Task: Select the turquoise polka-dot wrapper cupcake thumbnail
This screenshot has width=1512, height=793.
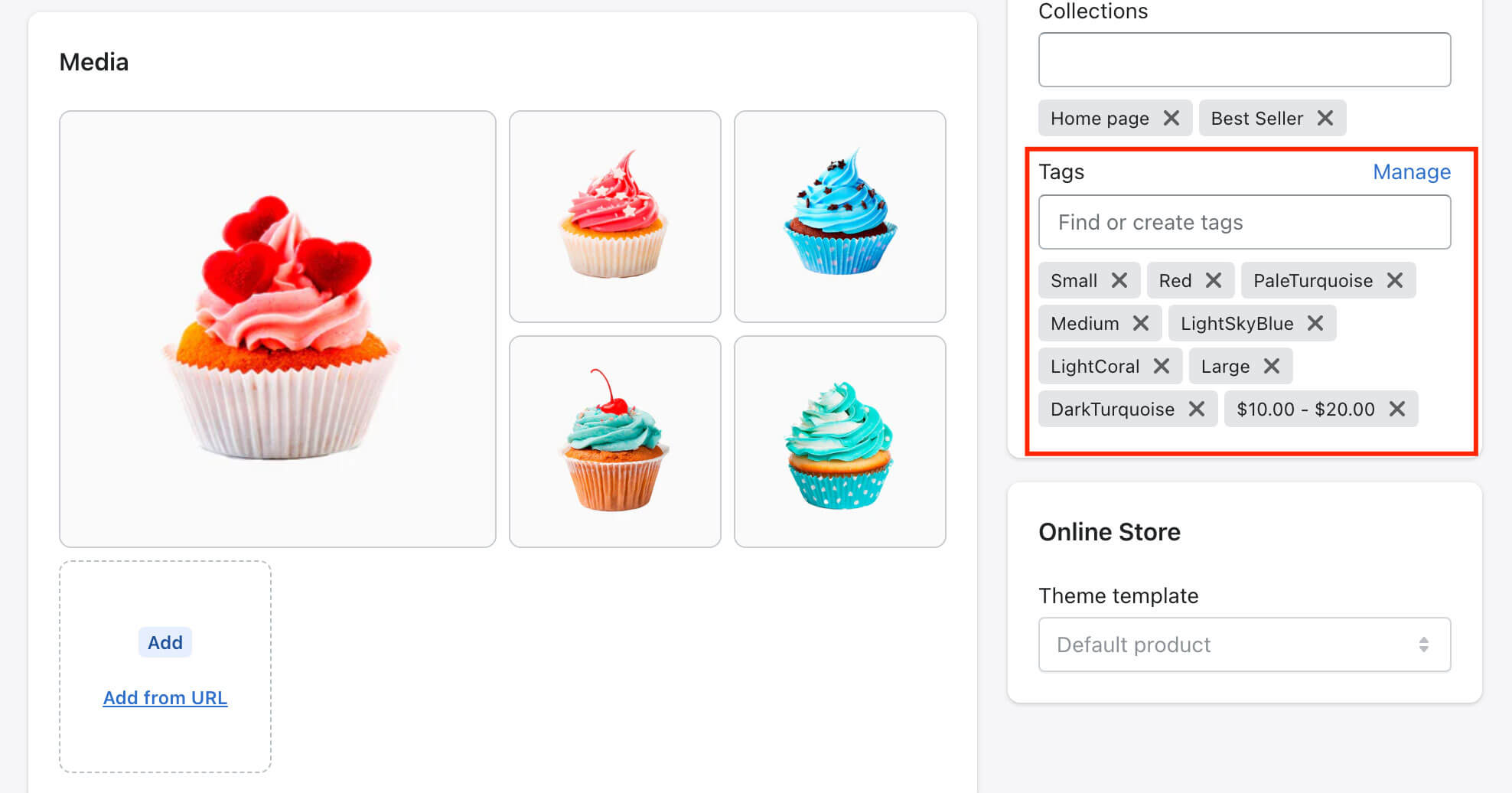Action: 840,442
